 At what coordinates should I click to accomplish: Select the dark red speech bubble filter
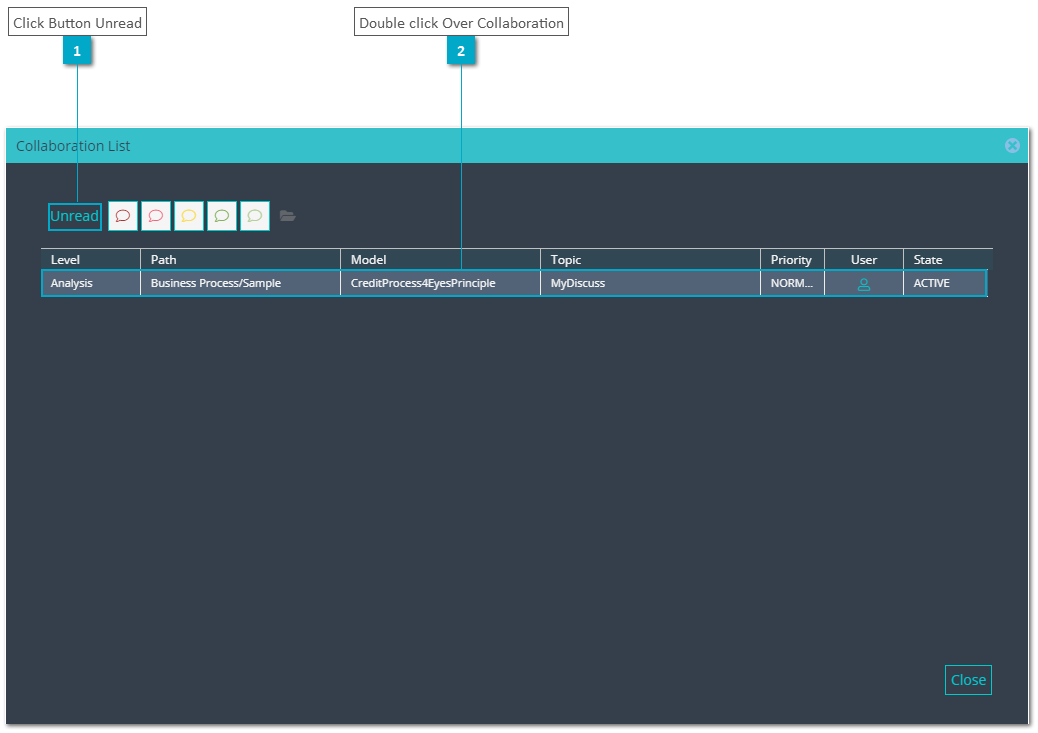(x=122, y=216)
